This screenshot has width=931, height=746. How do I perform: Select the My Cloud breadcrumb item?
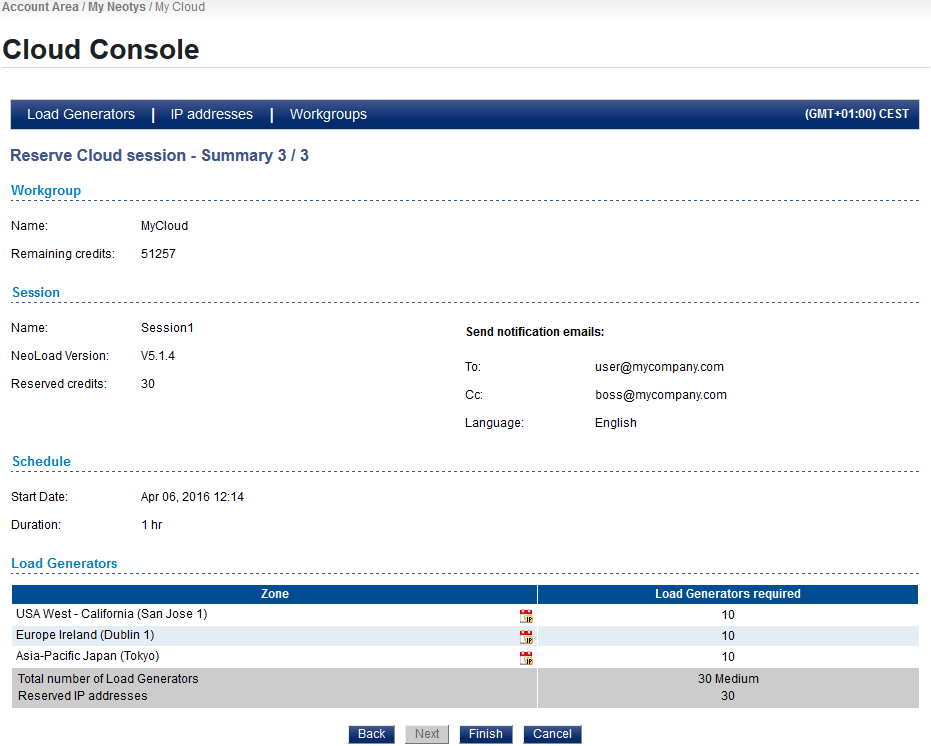pyautogui.click(x=180, y=7)
